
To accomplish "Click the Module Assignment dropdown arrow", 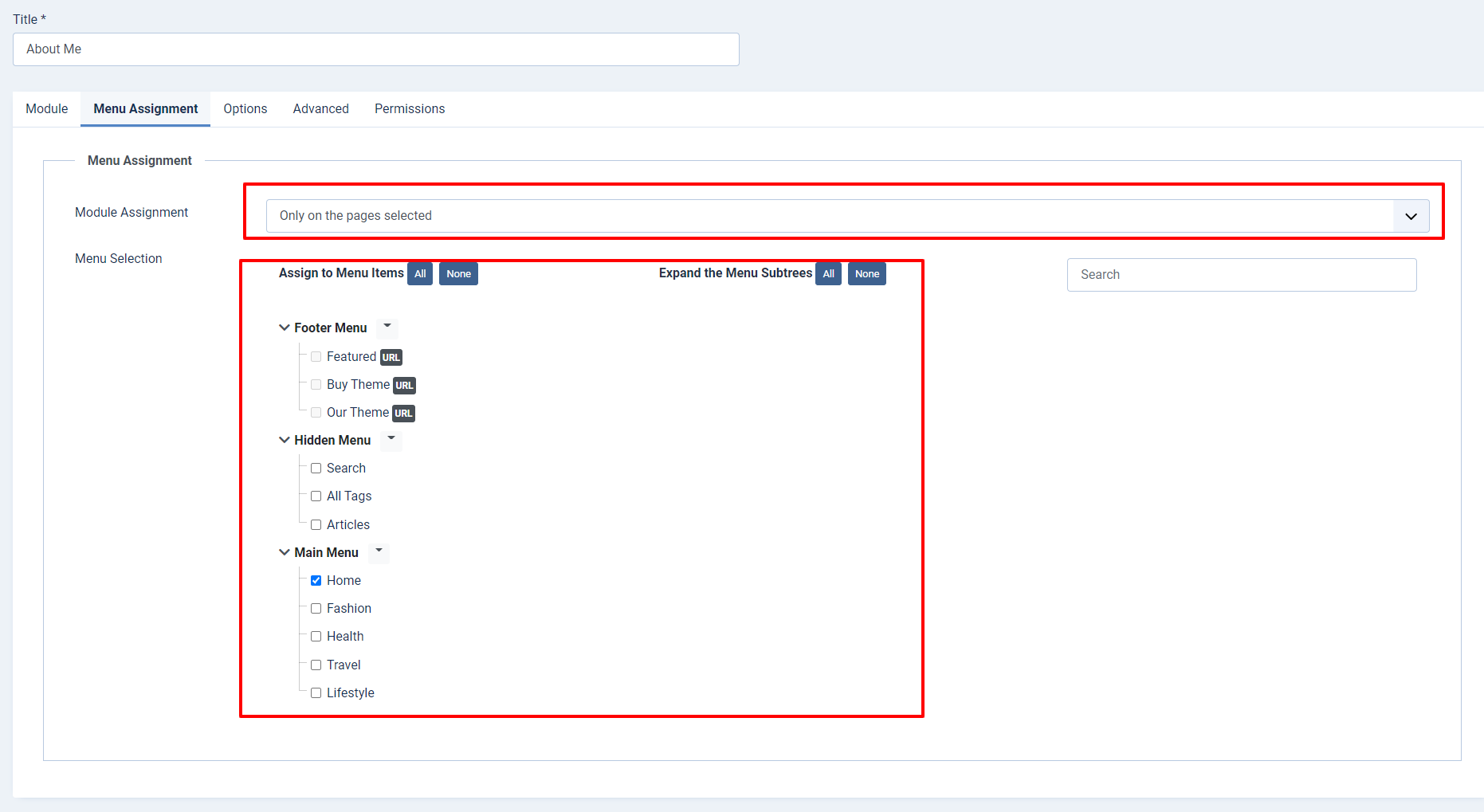I will 1410,216.
